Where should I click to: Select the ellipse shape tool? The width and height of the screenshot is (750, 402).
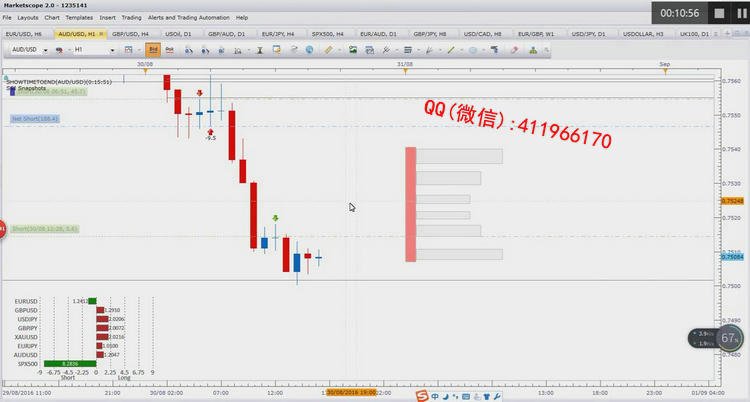coord(473,50)
